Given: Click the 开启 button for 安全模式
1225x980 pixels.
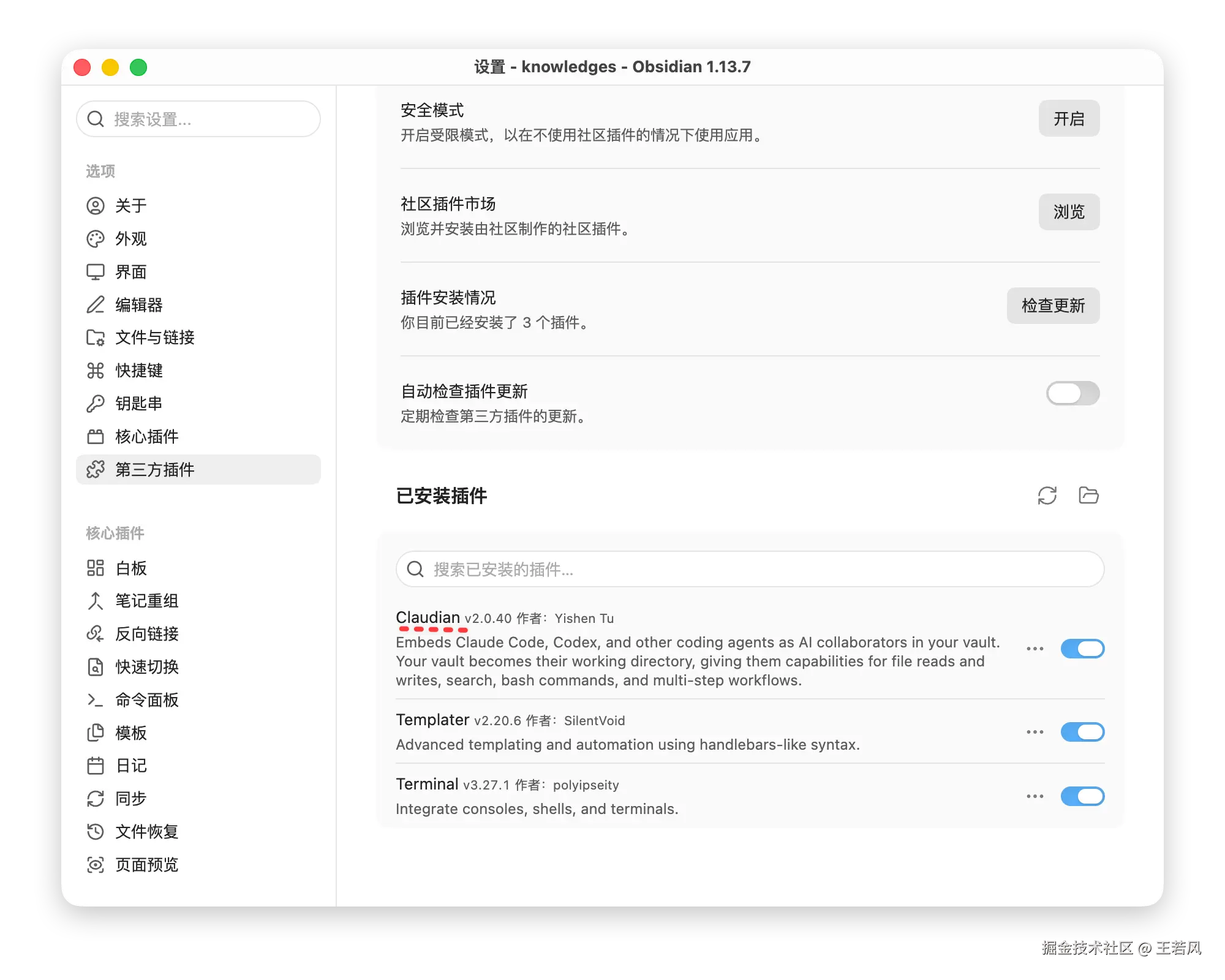Looking at the screenshot, I should tap(1069, 118).
